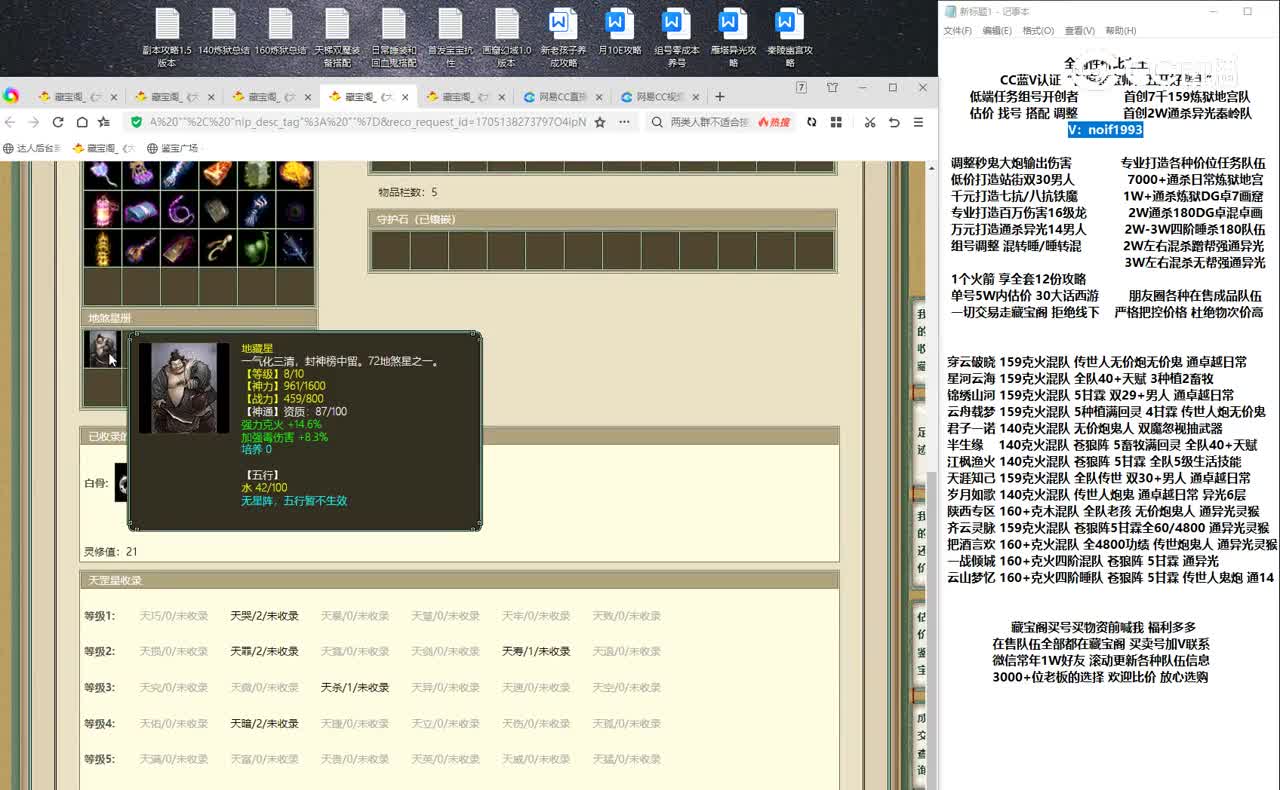Screen dimensions: 1280x790
Task: Open Notepad 编辑(E) menu
Action: click(x=997, y=31)
